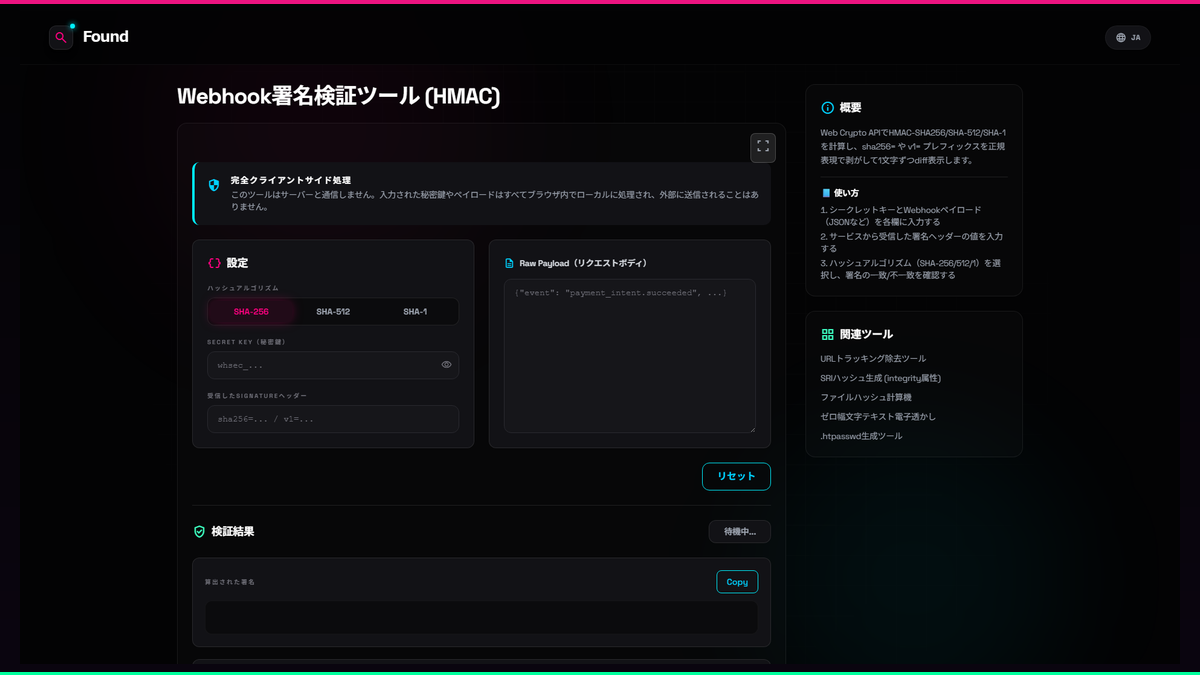1200x675 pixels.
Task: Click the globe icon in language button
Action: [x=1121, y=37]
